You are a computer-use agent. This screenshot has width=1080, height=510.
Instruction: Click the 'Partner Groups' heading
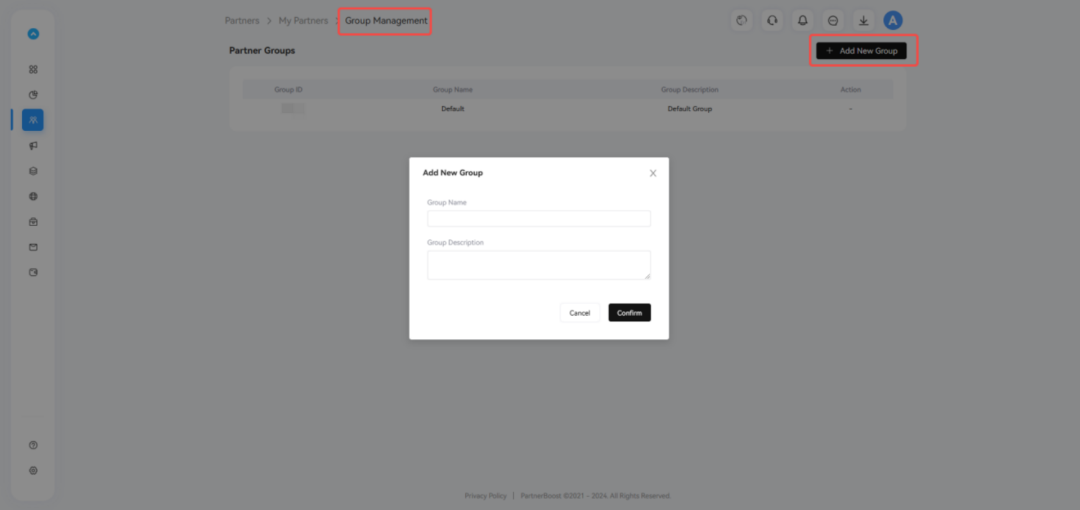pos(262,51)
